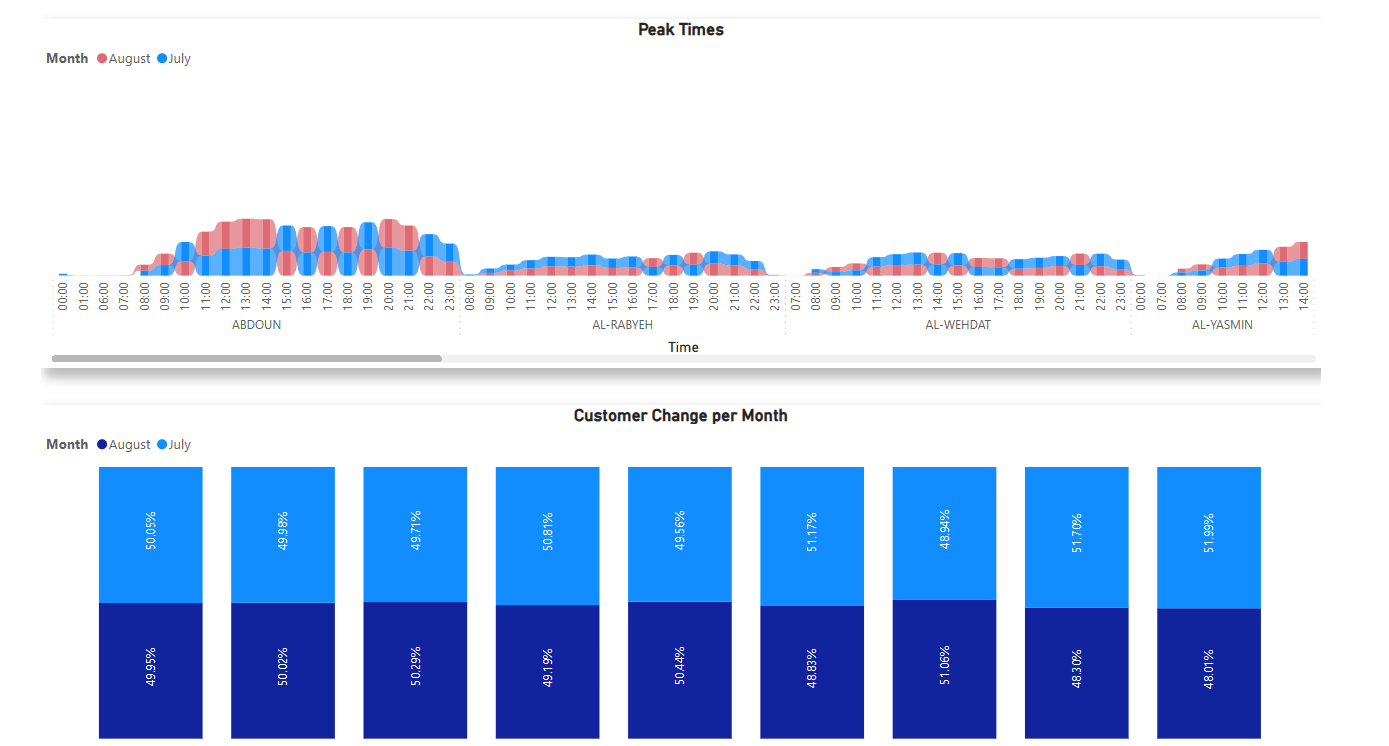Click the August segment labeled 50.44%
The image size is (1389, 746).
679,669
